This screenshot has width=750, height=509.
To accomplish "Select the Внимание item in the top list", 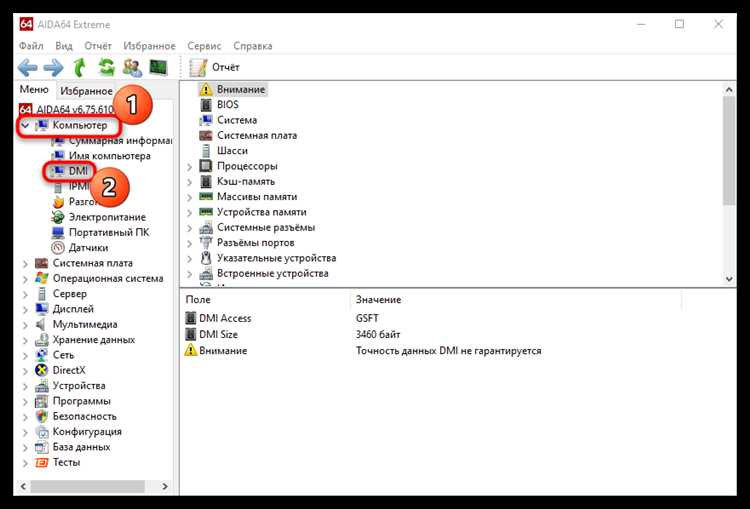I will [241, 89].
